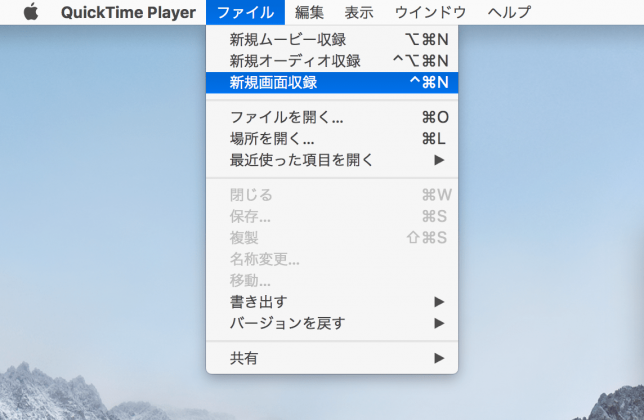This screenshot has height=420, width=644.
Task: Open the Apple logo menu
Action: [31, 12]
